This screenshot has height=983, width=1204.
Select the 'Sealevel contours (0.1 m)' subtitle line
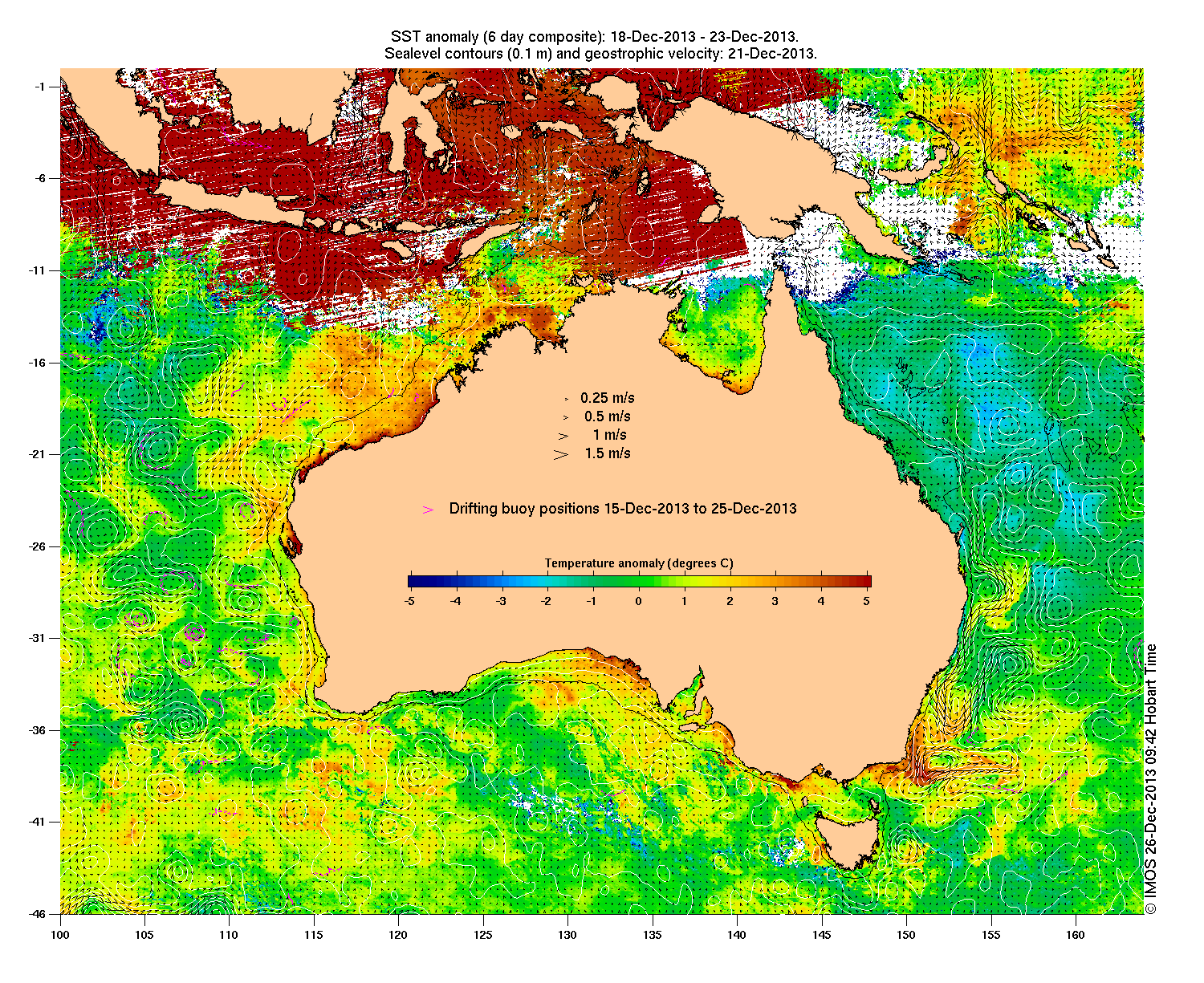click(x=600, y=54)
